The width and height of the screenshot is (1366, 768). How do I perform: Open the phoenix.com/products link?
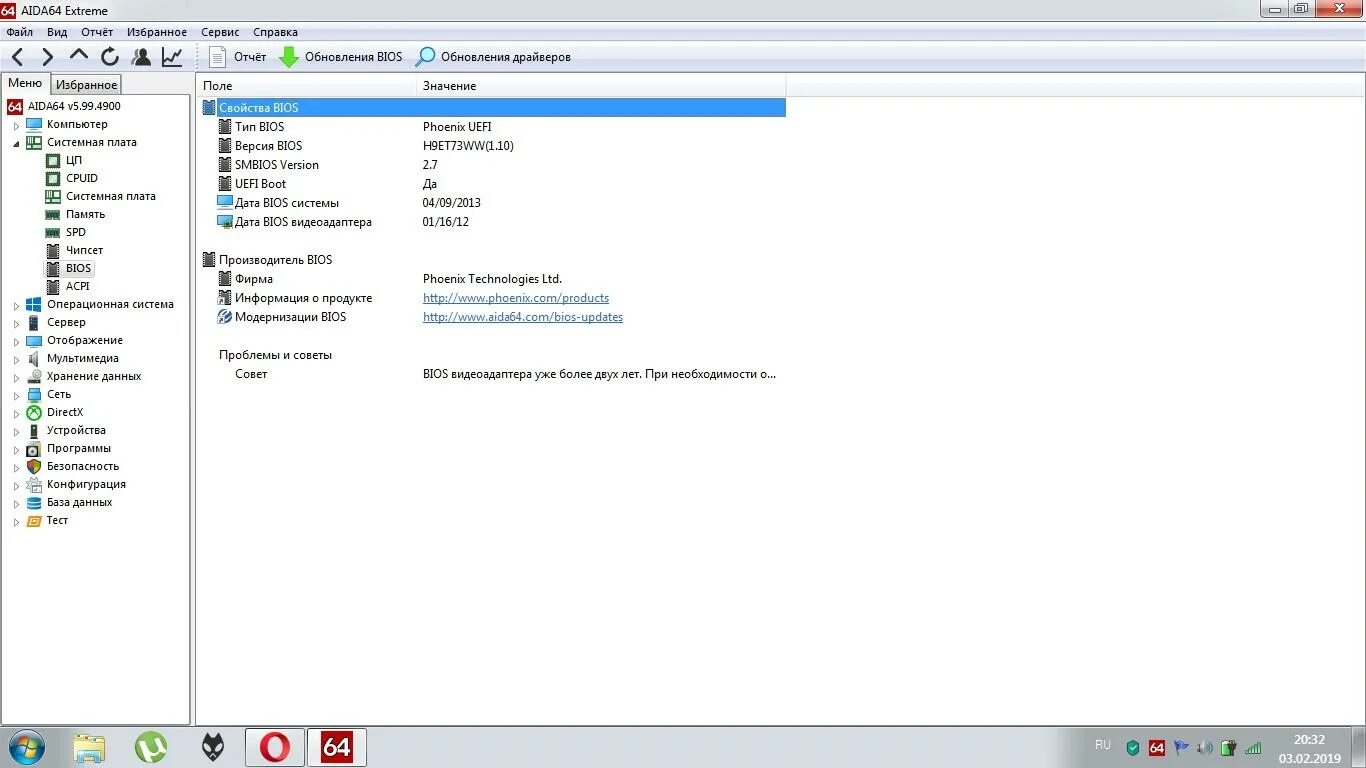click(515, 297)
